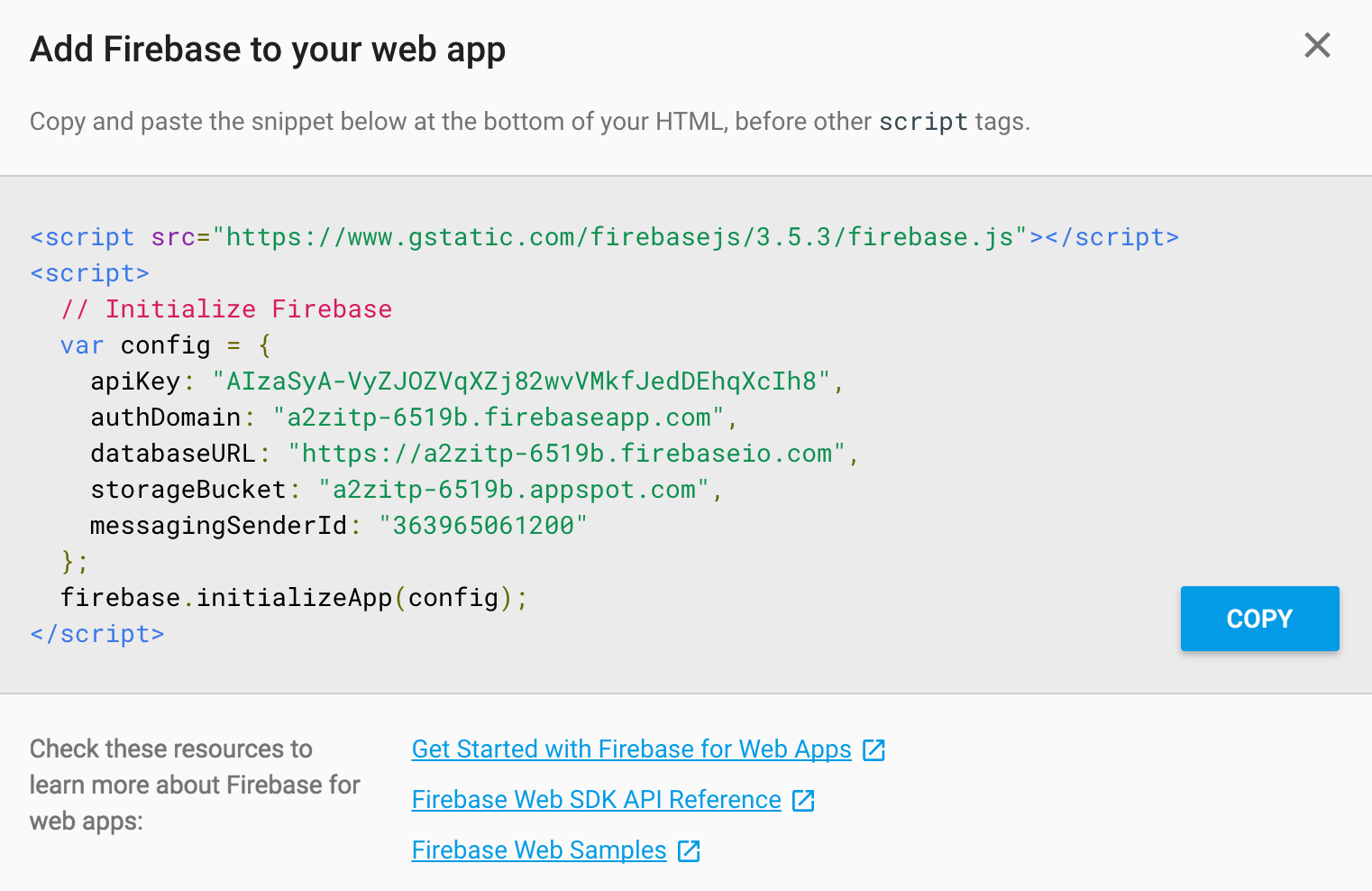This screenshot has width=1372, height=891.
Task: Click the authDomain value "a2zitp-6519b.firebaseapp.com"
Action: 498,418
